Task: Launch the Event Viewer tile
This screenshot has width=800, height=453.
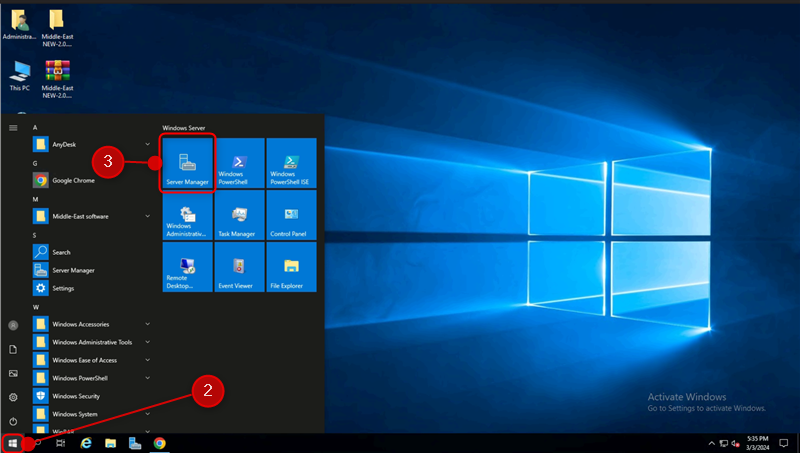Action: pos(239,267)
